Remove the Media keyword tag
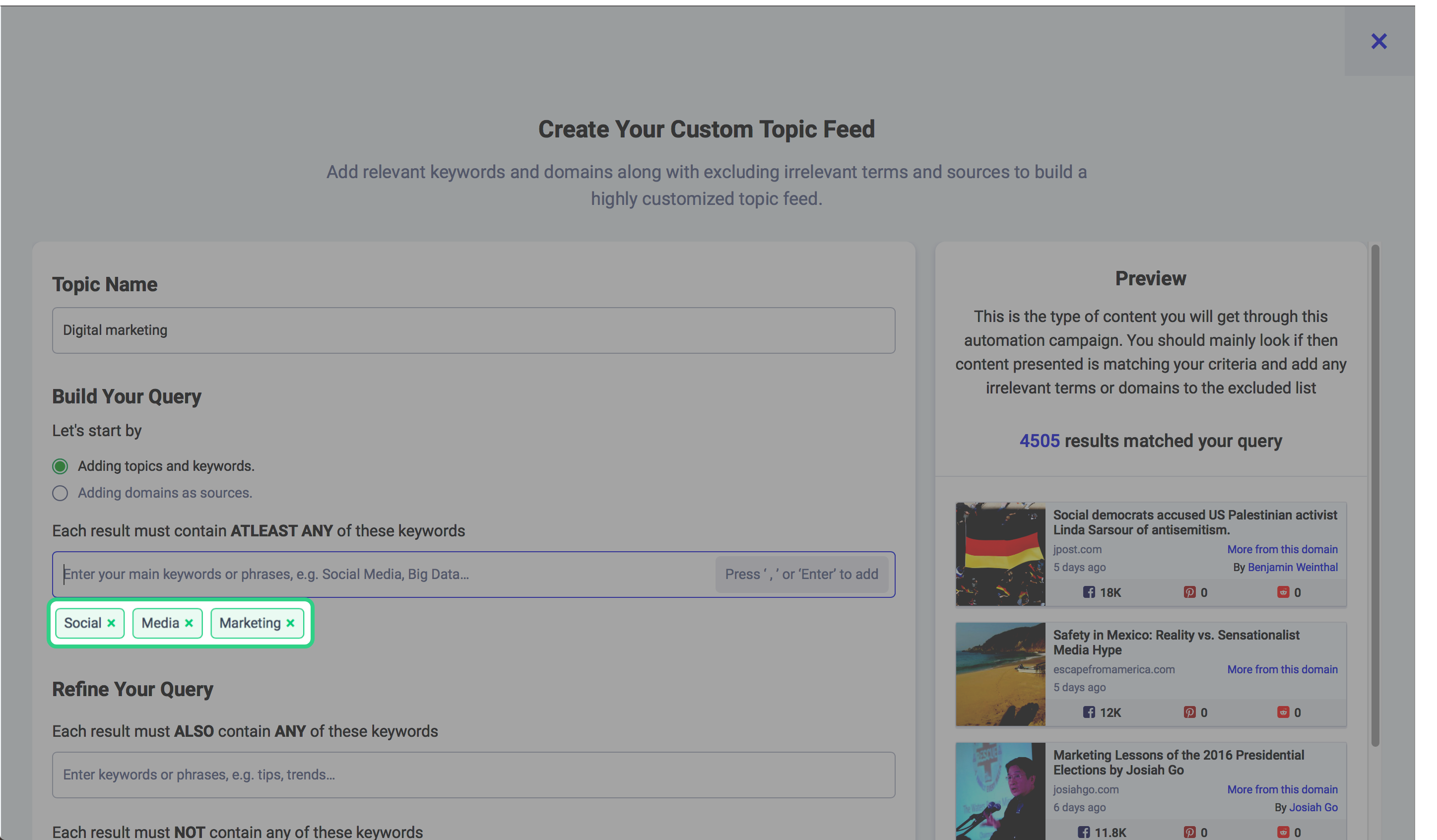This screenshot has height=840, width=1437. [189, 623]
